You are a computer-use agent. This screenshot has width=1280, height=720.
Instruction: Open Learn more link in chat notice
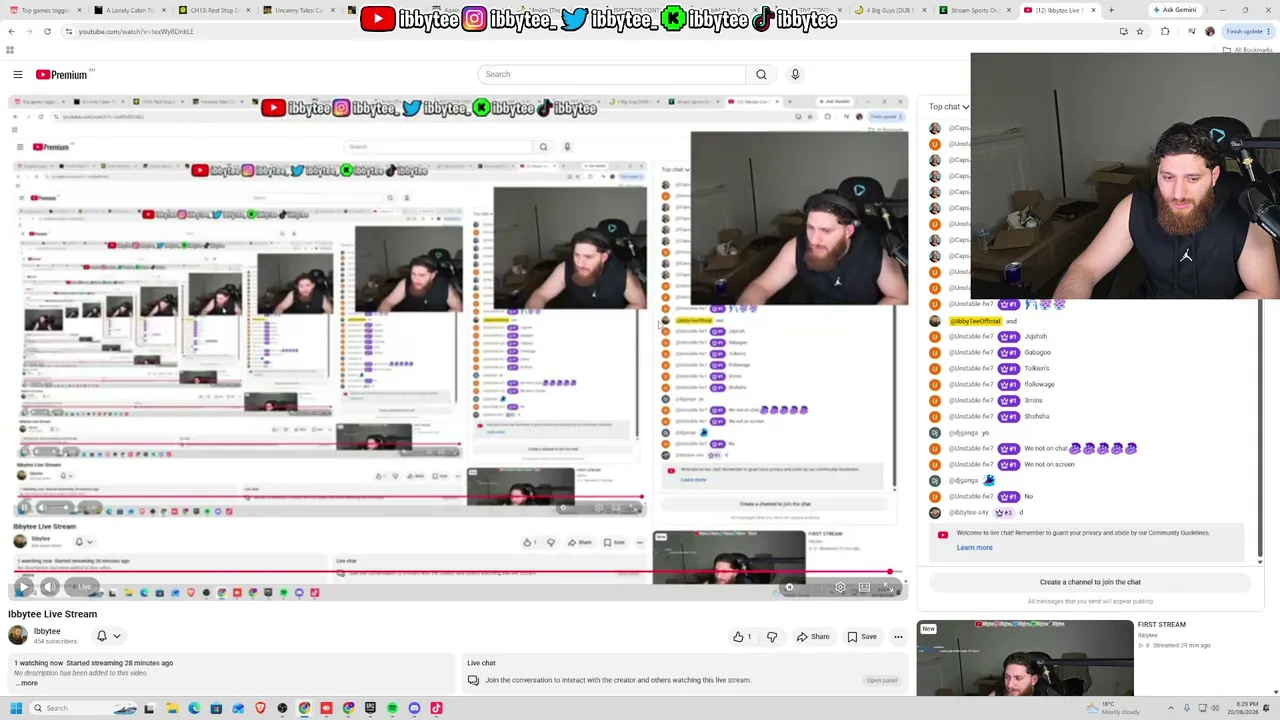point(974,548)
